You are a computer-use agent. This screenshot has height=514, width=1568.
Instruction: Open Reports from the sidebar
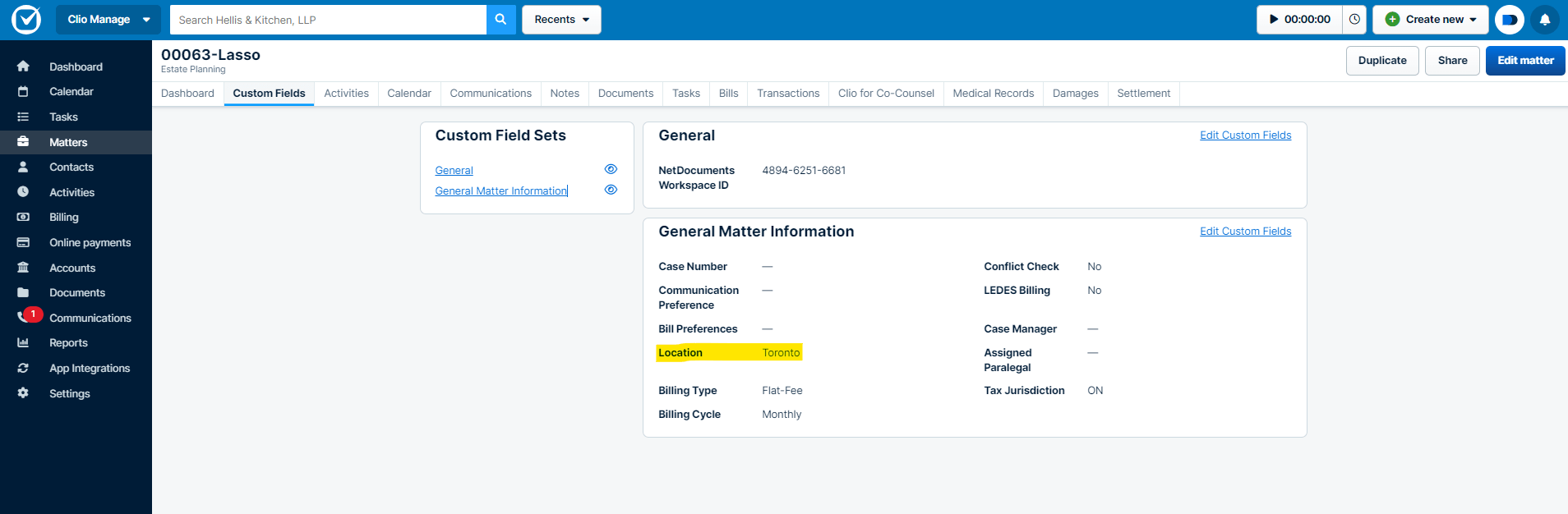(x=68, y=343)
